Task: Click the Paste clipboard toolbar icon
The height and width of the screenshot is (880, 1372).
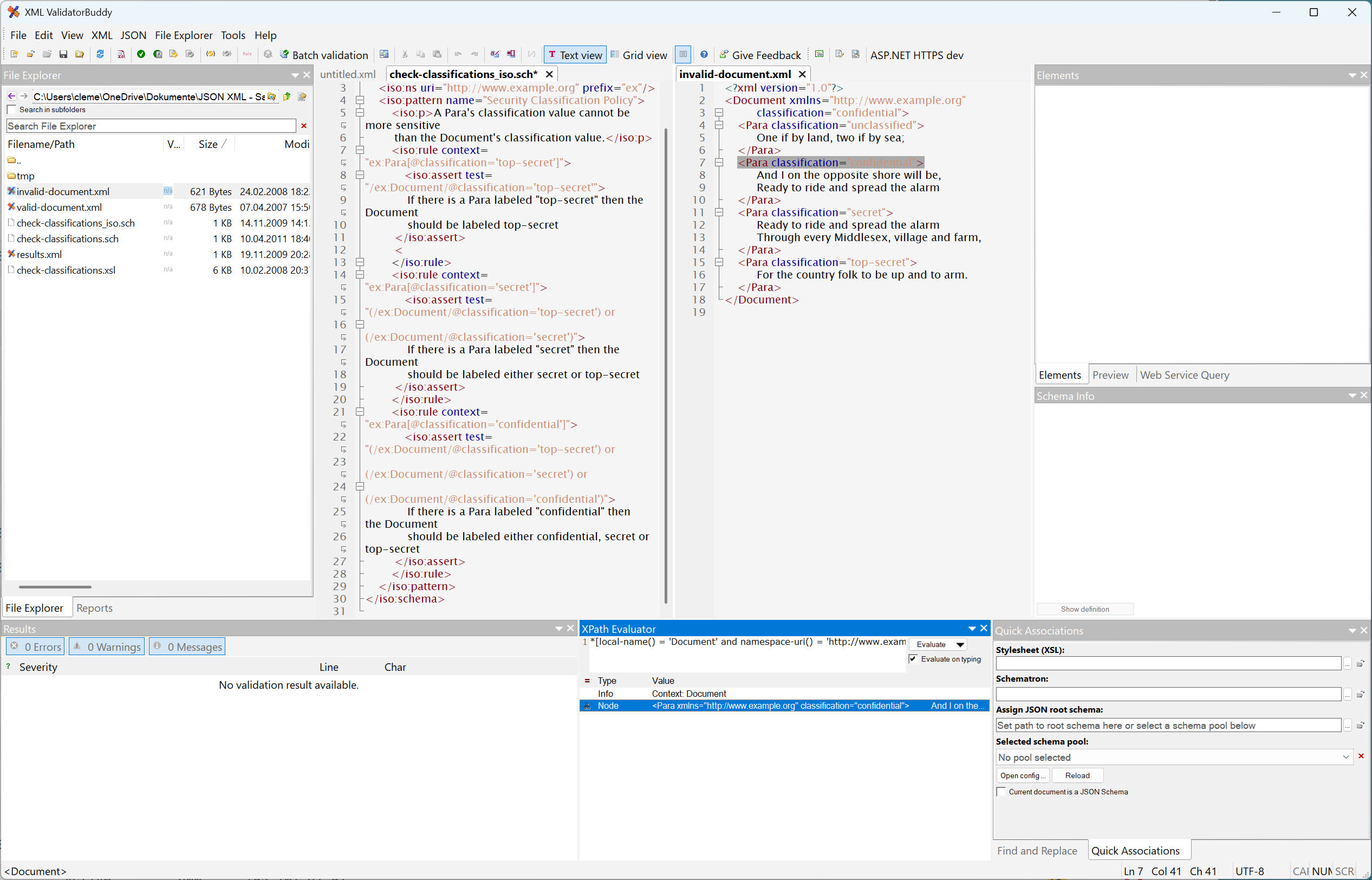Action: pyautogui.click(x=437, y=54)
